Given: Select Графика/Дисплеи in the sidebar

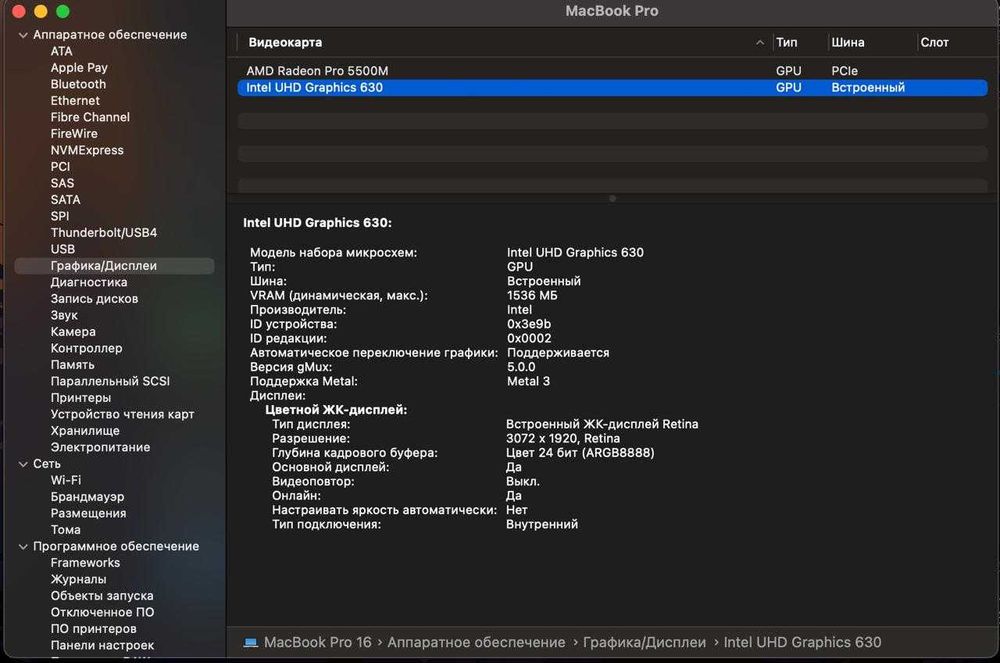Looking at the screenshot, I should pyautogui.click(x=114, y=266).
